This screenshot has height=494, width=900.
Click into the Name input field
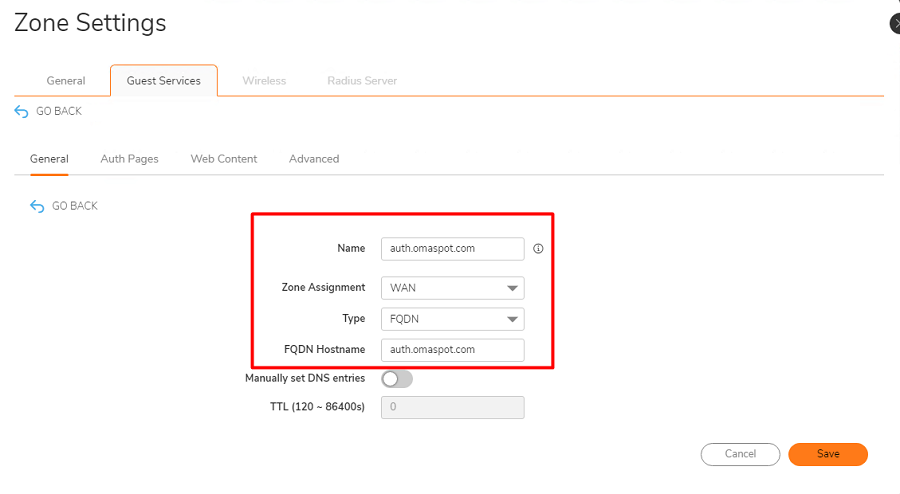click(452, 249)
